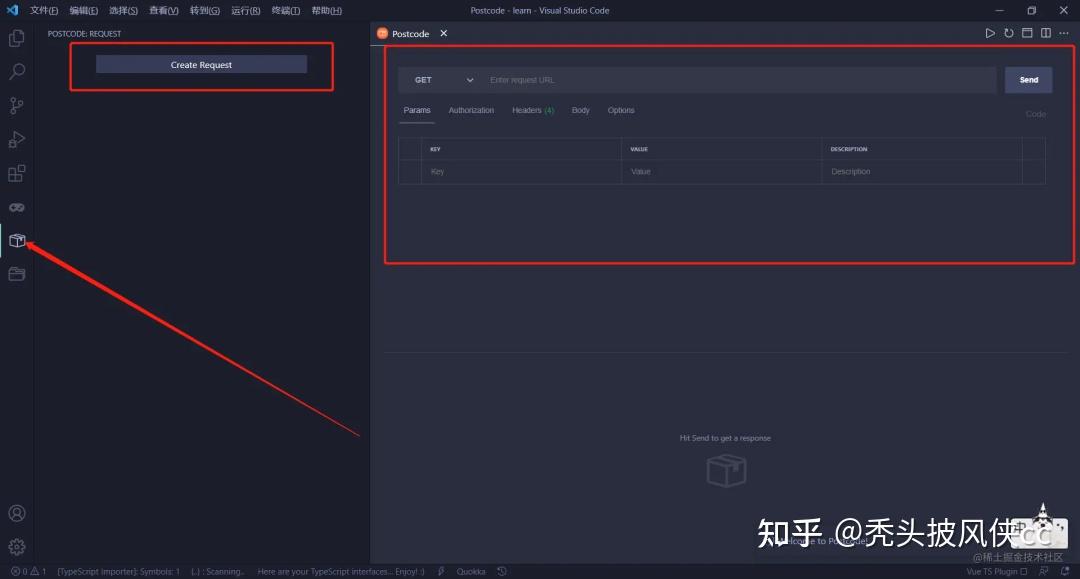Open the Search view icon
The image size is (1080, 579).
point(17,72)
